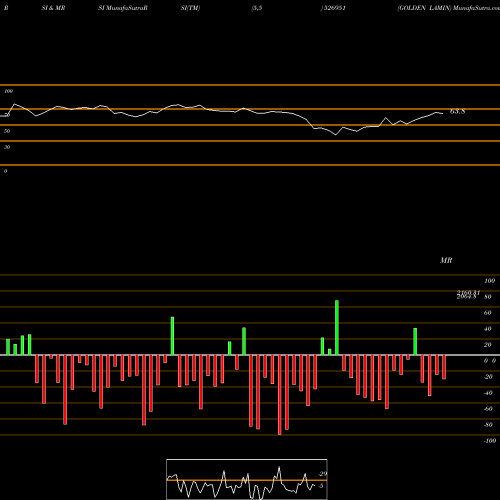Click the MR axis label 100

tap(489, 281)
